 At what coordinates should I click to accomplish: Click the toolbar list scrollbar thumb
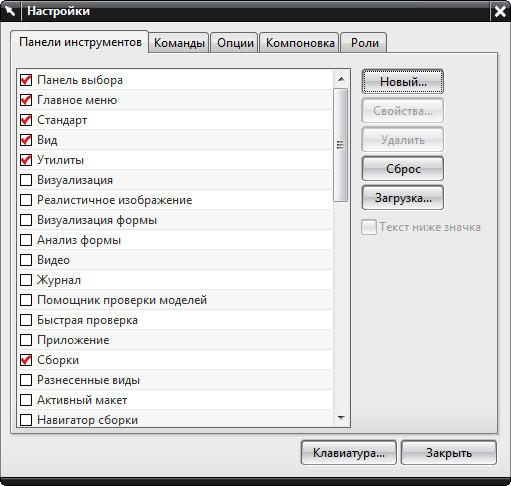click(x=341, y=145)
